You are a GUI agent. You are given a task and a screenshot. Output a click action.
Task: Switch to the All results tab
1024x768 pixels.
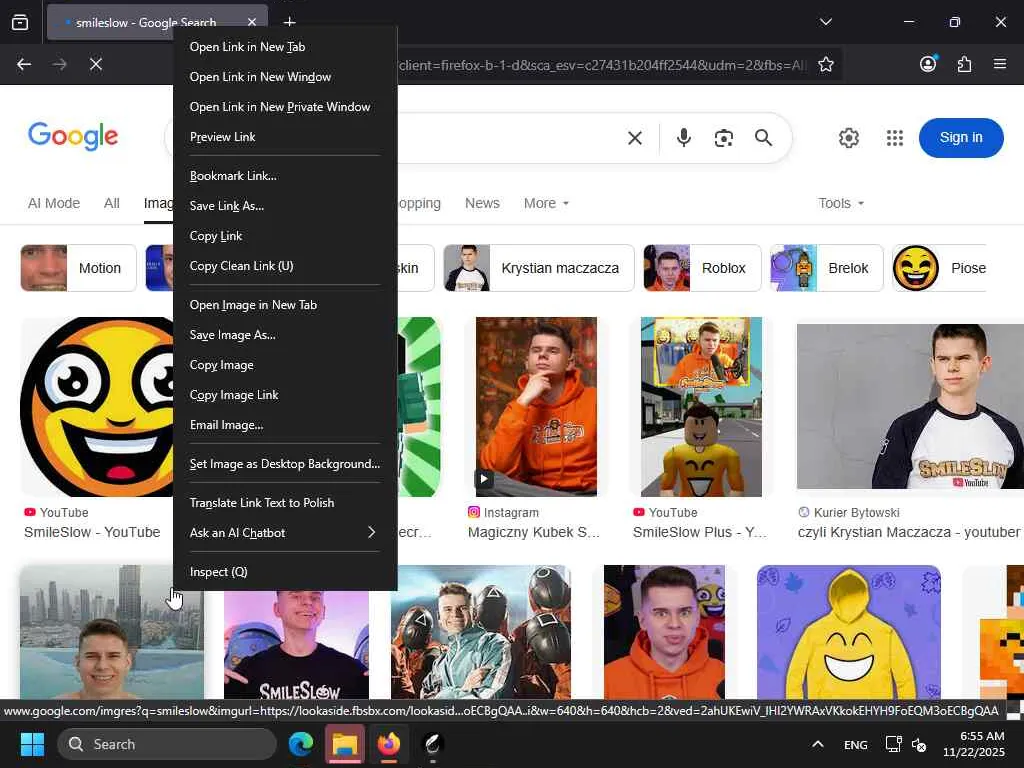[112, 203]
